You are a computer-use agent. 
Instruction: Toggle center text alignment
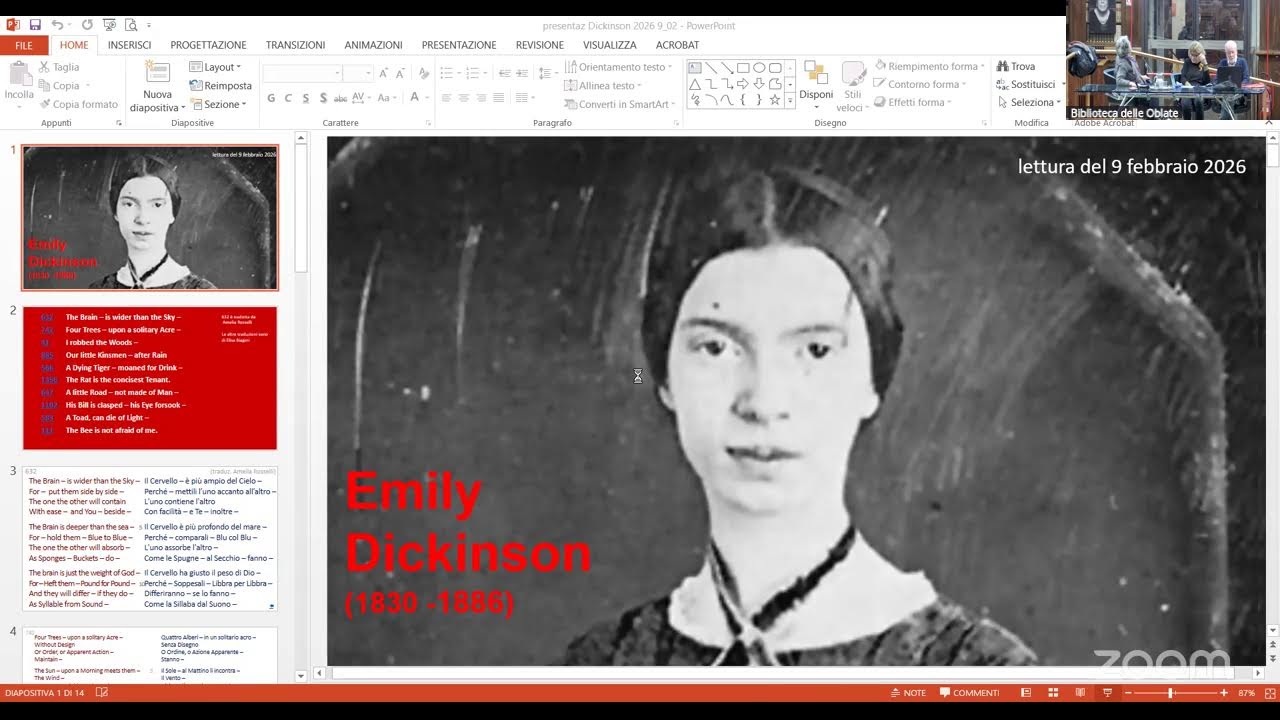tap(464, 98)
